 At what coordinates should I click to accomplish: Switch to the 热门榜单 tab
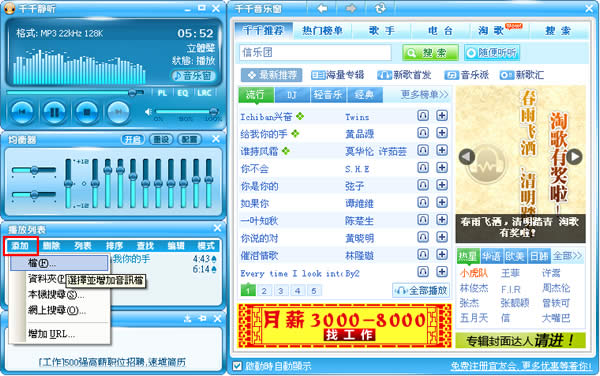(x=323, y=31)
